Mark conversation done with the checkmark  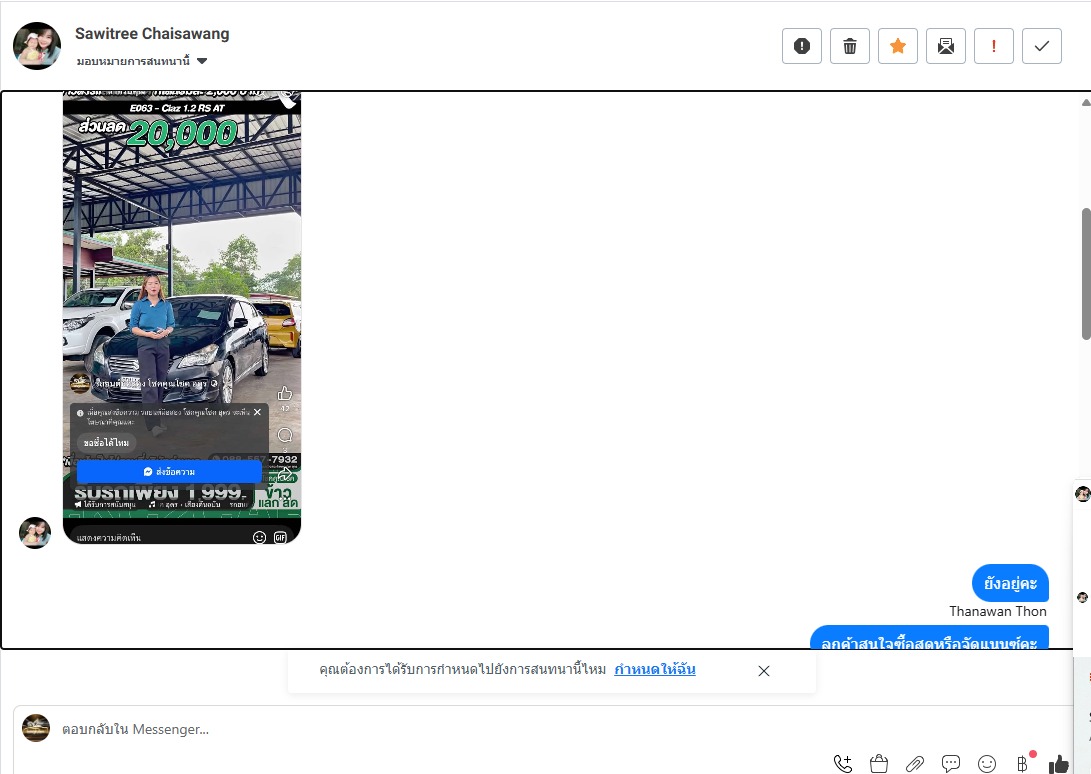pyautogui.click(x=1041, y=46)
